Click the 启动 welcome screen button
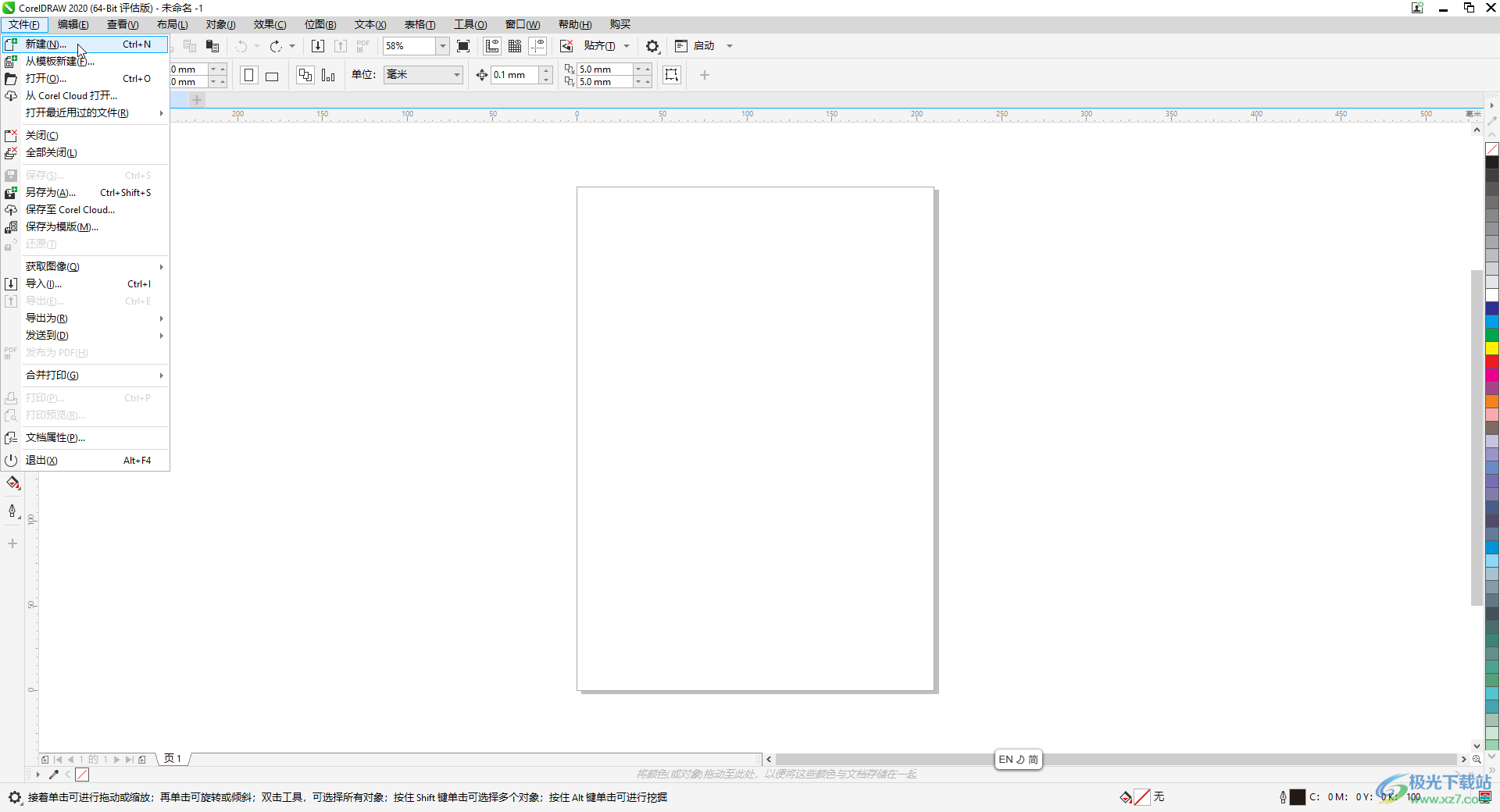Image resolution: width=1500 pixels, height=812 pixels. tap(695, 46)
